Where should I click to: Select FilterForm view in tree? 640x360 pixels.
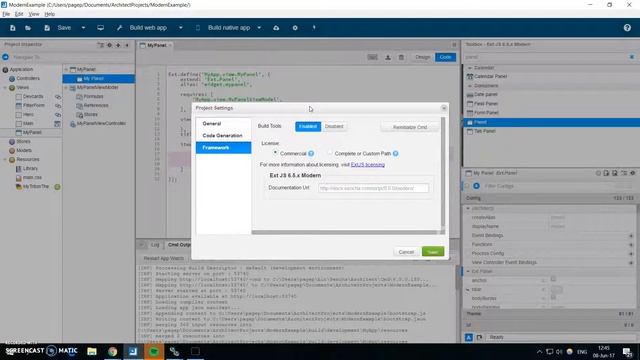(x=34, y=105)
